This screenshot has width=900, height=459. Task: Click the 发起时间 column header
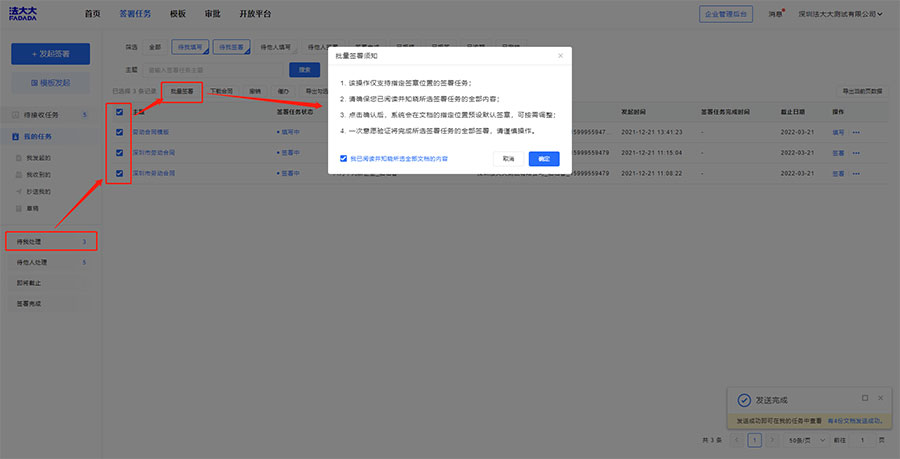tap(633, 112)
